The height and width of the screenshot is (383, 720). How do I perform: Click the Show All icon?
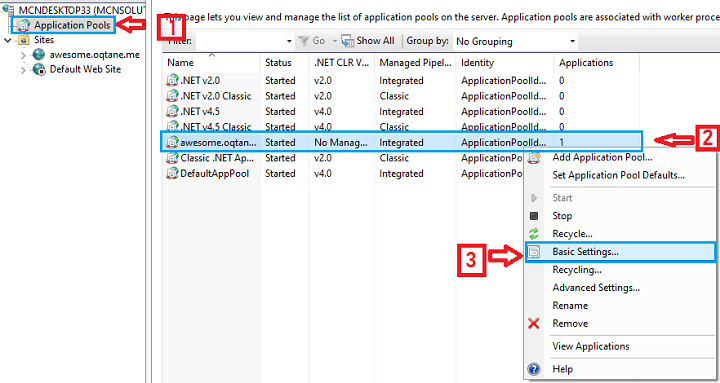348,41
